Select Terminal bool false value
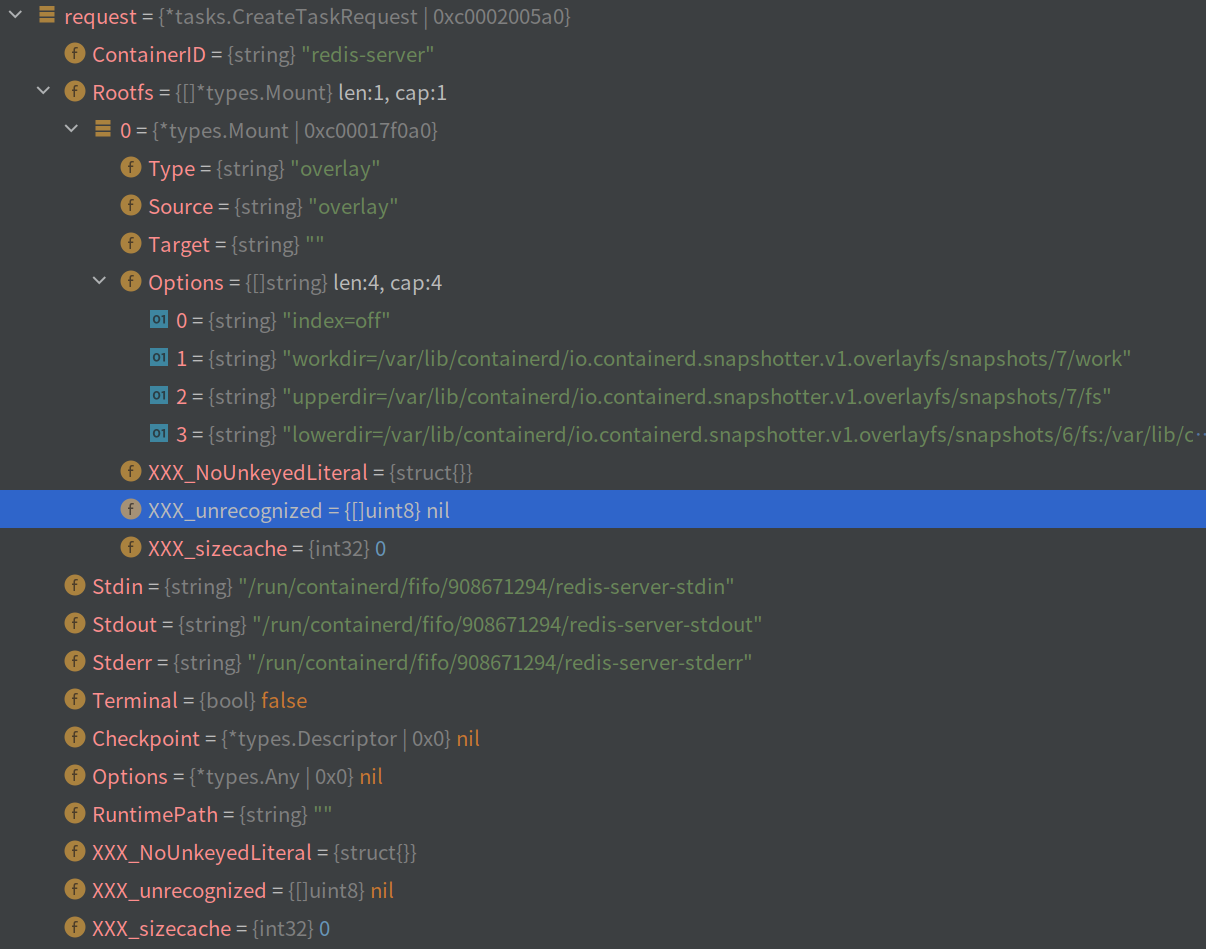The image size is (1206, 949). [x=284, y=700]
